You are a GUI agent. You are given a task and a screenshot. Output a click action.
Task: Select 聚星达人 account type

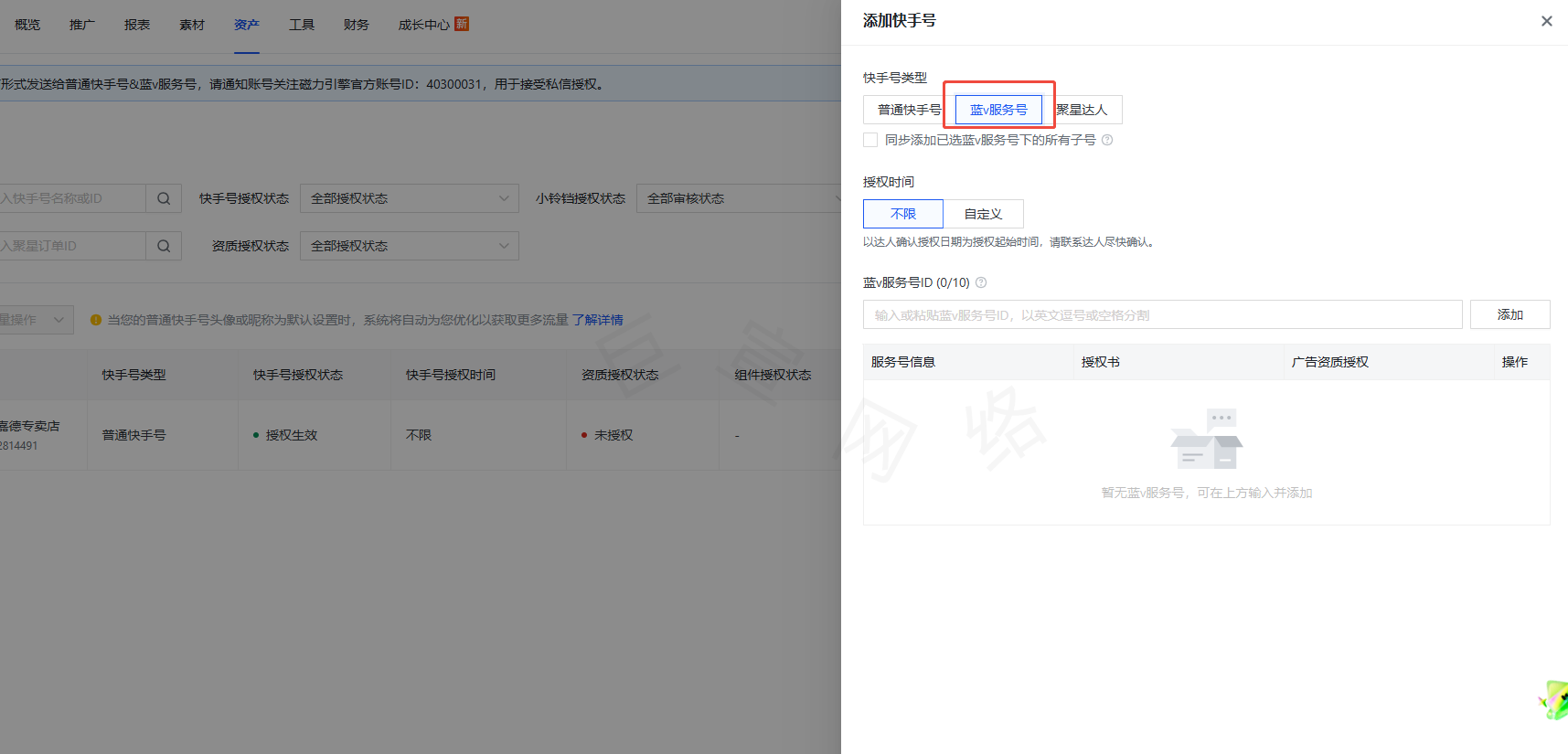tap(1083, 110)
